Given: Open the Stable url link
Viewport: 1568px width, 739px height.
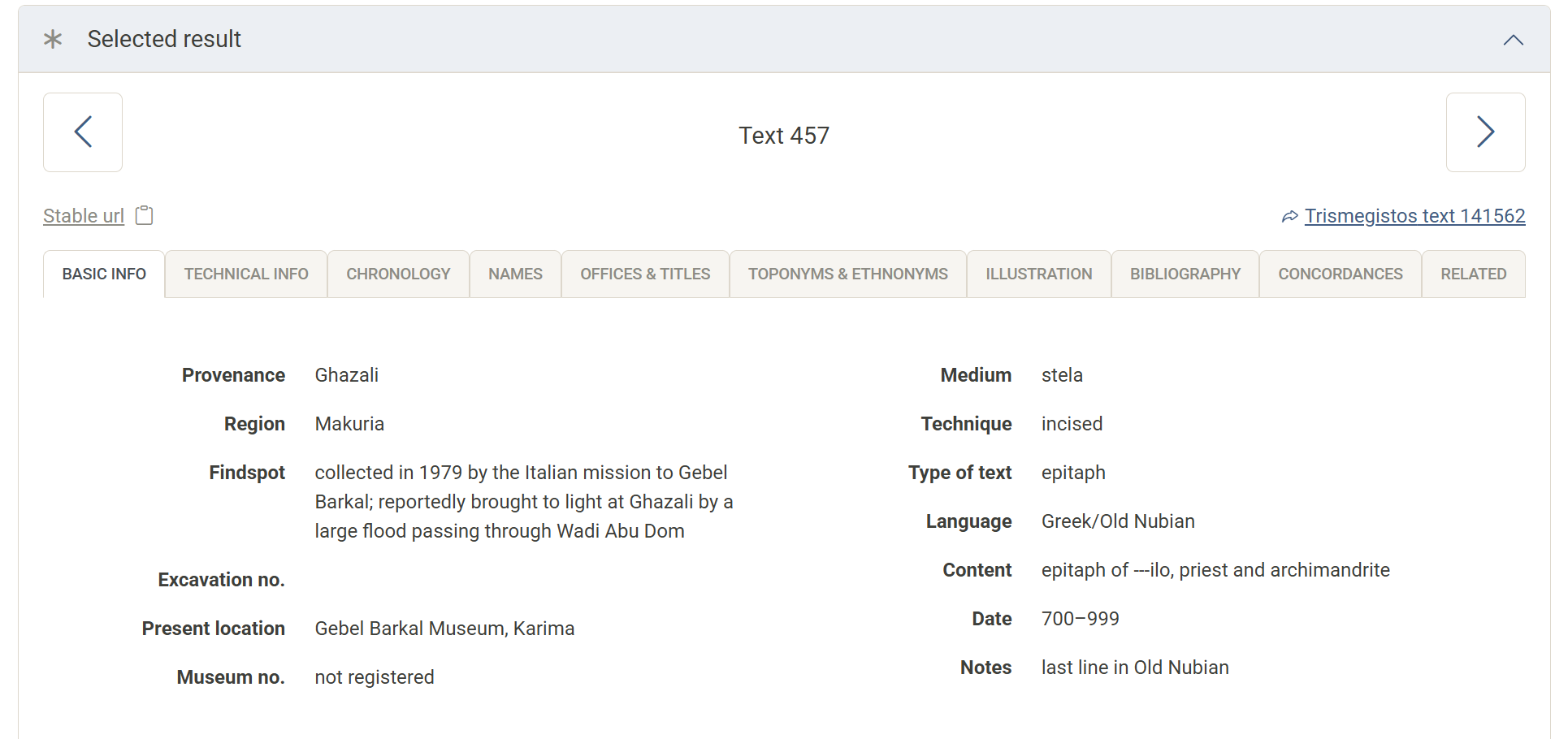Looking at the screenshot, I should pyautogui.click(x=84, y=216).
